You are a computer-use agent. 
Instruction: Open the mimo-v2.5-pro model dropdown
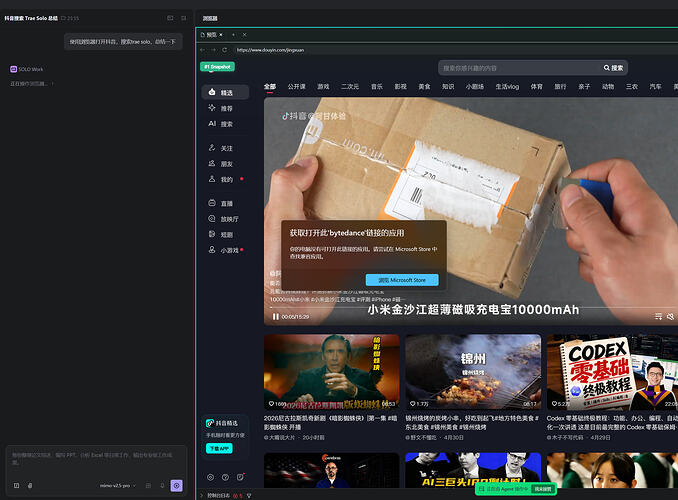pos(118,486)
